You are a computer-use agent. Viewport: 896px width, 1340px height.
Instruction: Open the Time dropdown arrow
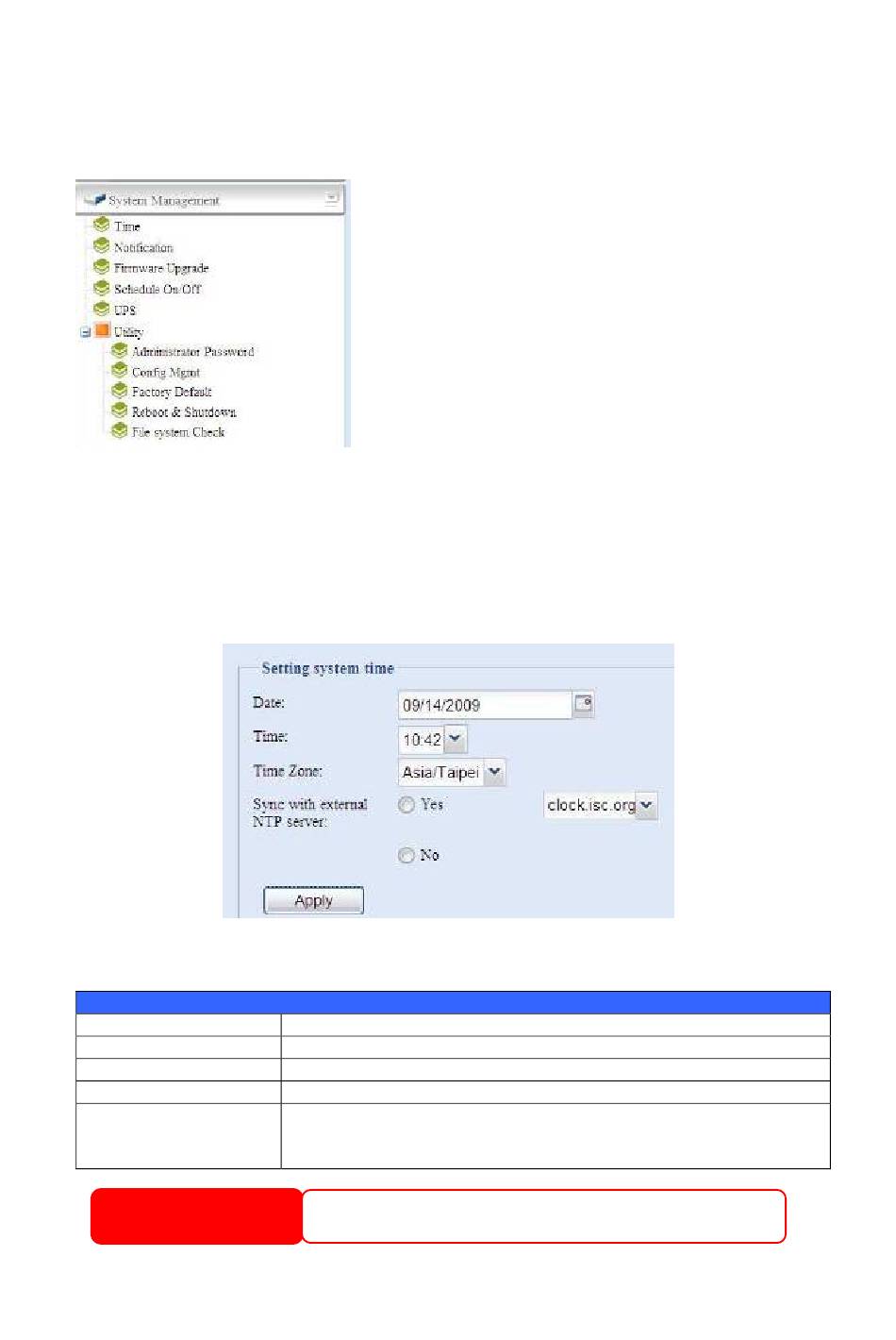tap(456, 739)
